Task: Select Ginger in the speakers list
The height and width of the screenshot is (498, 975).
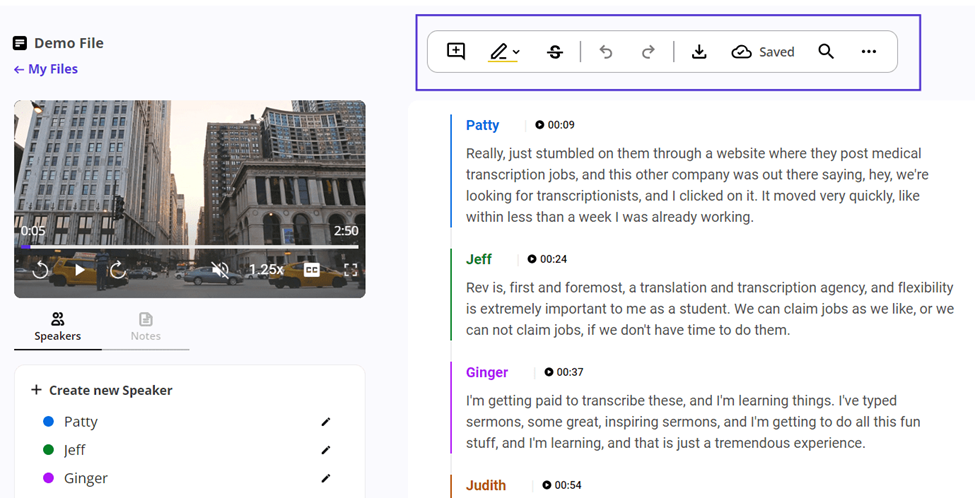Action: pyautogui.click(x=86, y=478)
